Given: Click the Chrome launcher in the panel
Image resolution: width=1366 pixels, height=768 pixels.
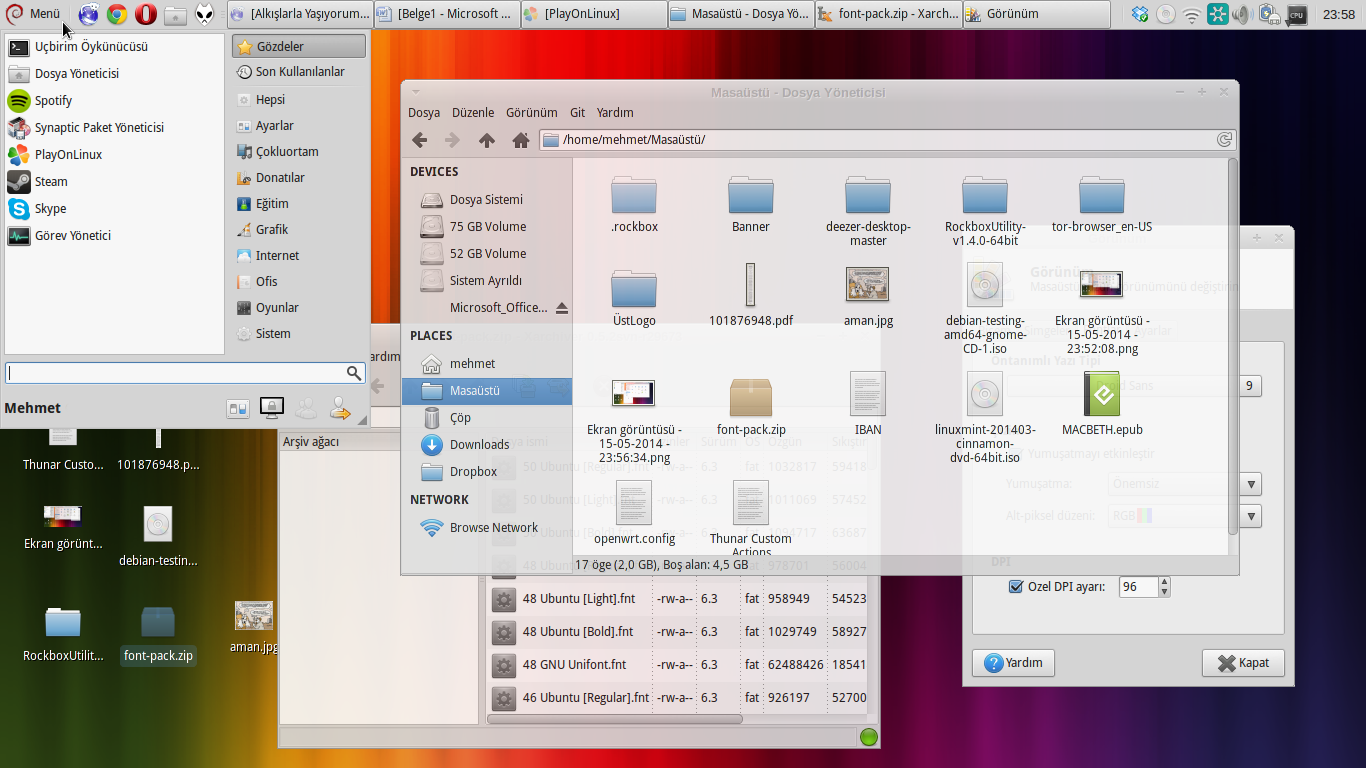Looking at the screenshot, I should (117, 14).
